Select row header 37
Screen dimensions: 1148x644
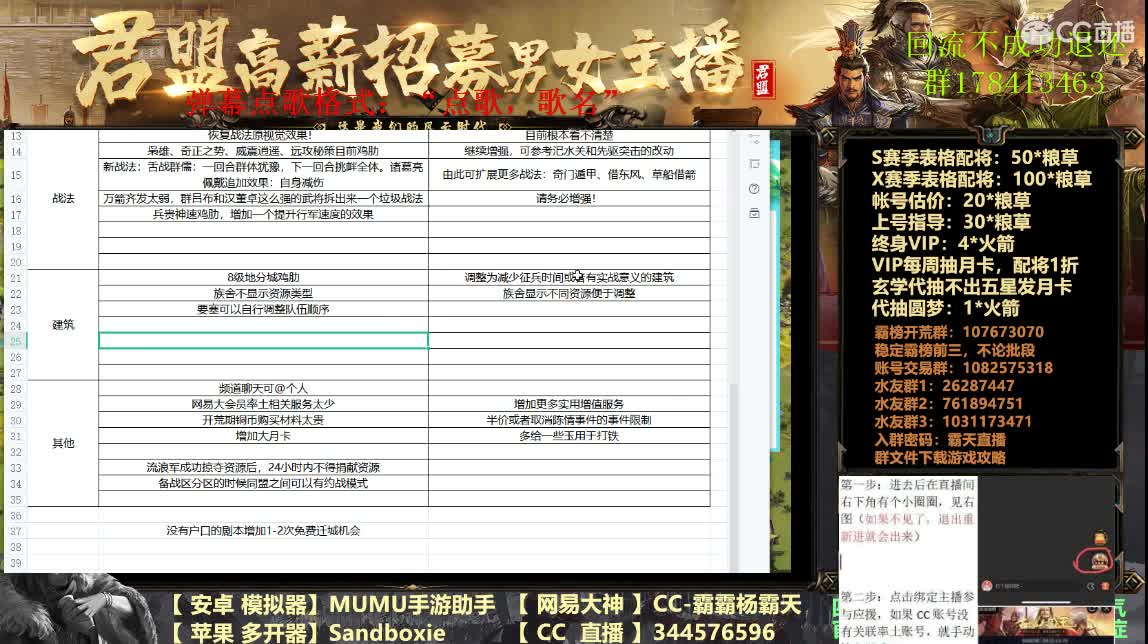coord(15,531)
